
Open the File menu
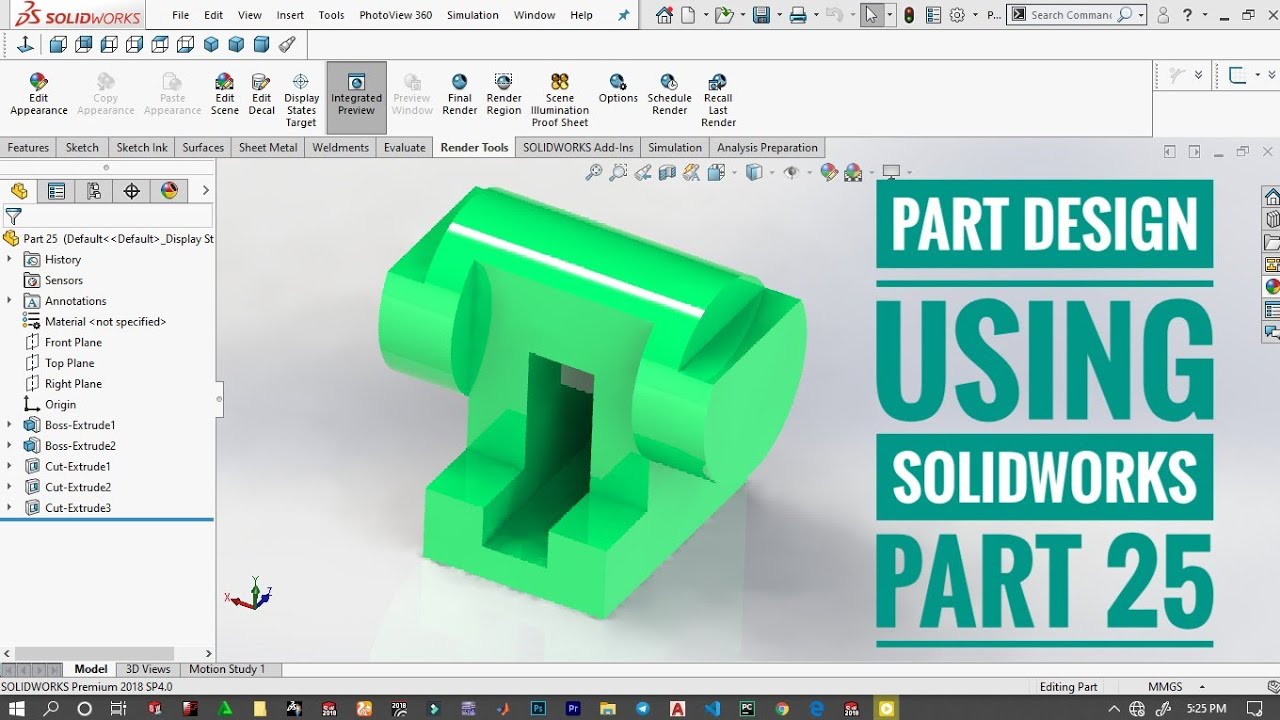[x=180, y=15]
